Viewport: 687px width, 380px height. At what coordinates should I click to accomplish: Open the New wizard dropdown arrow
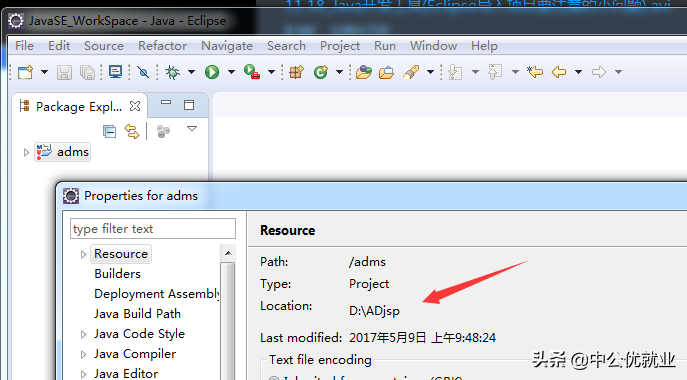tap(44, 72)
